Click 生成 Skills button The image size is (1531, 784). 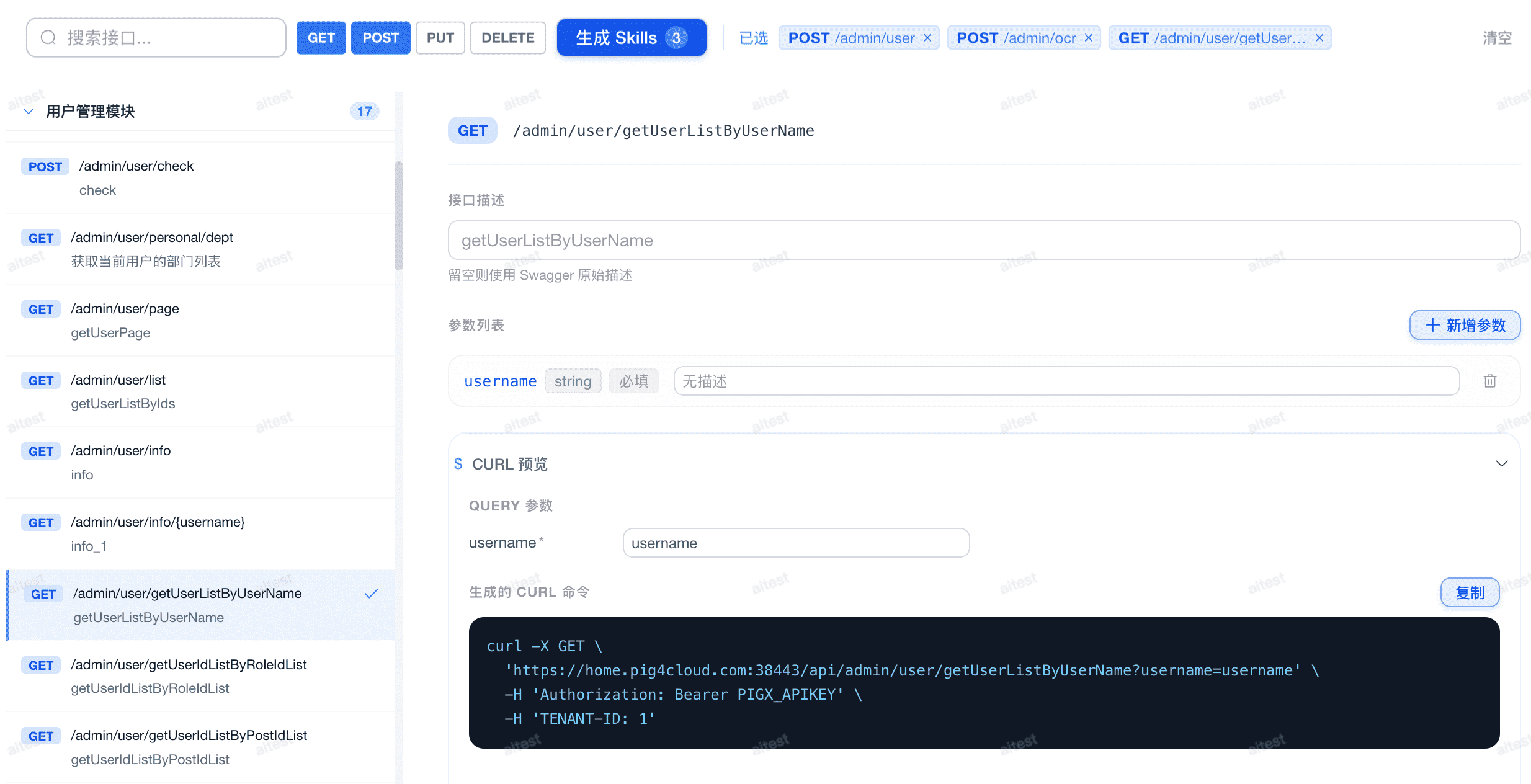pos(631,38)
